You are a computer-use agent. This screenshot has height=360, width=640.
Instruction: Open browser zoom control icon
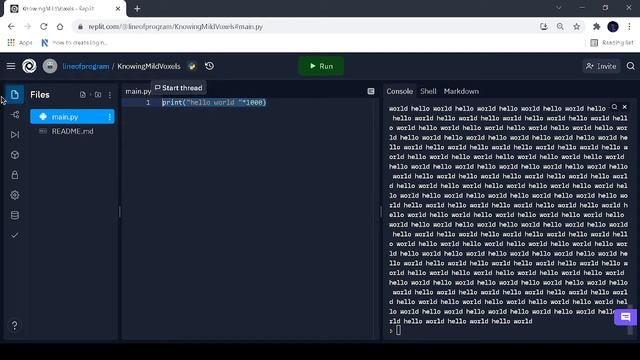560,27
